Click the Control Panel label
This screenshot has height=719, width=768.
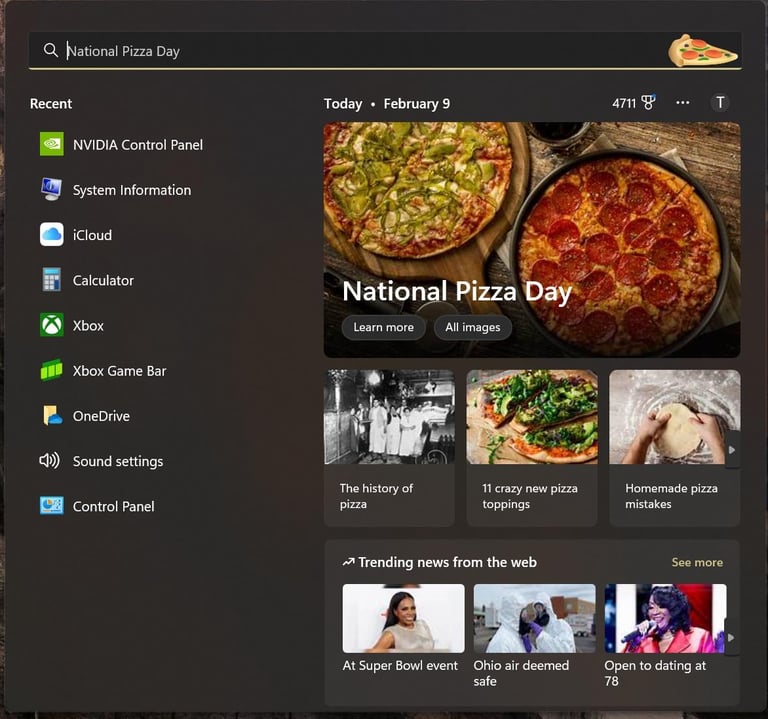click(x=114, y=506)
